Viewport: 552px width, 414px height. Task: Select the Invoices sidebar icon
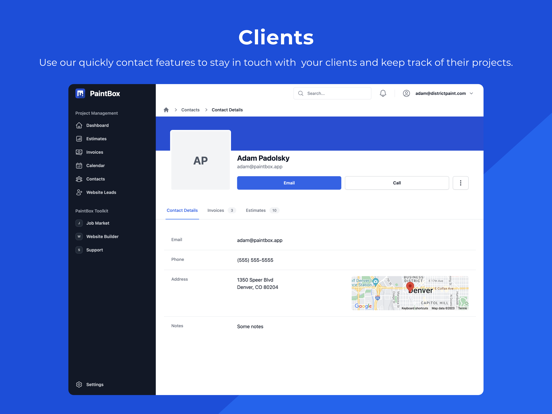pyautogui.click(x=79, y=152)
